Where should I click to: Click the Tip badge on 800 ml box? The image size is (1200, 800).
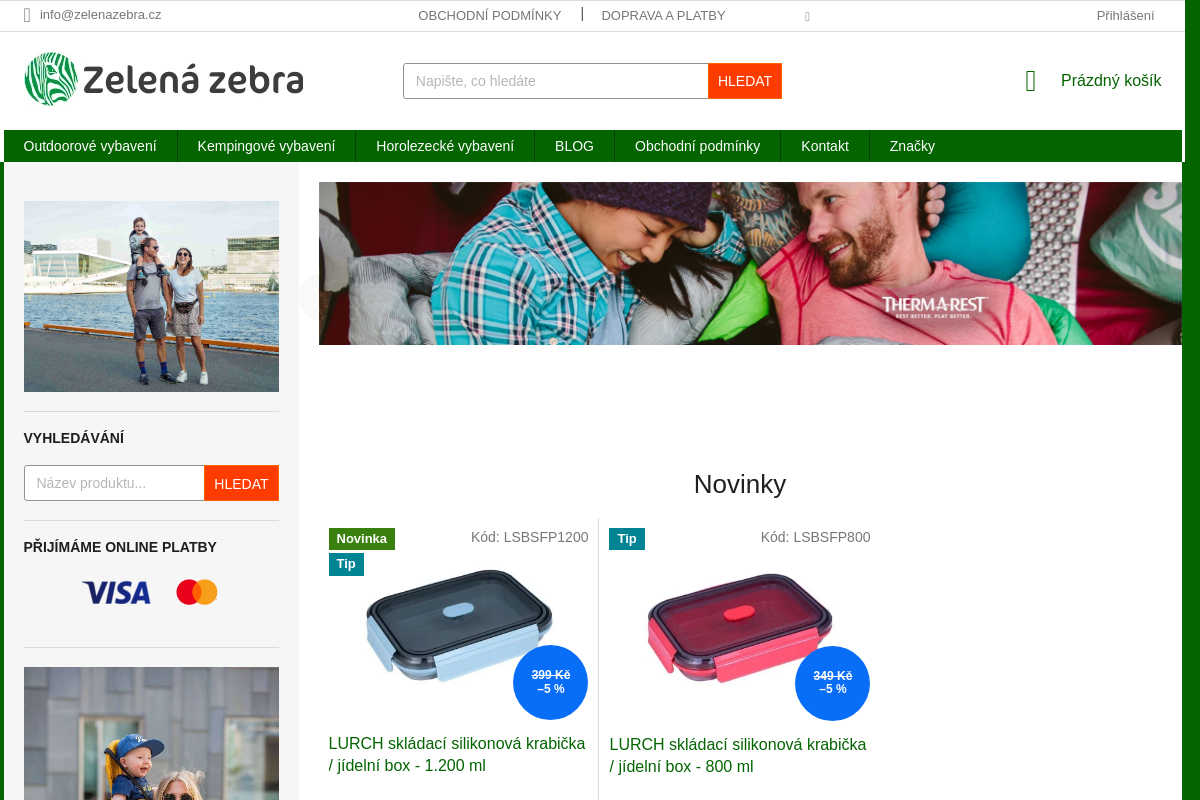(x=627, y=539)
